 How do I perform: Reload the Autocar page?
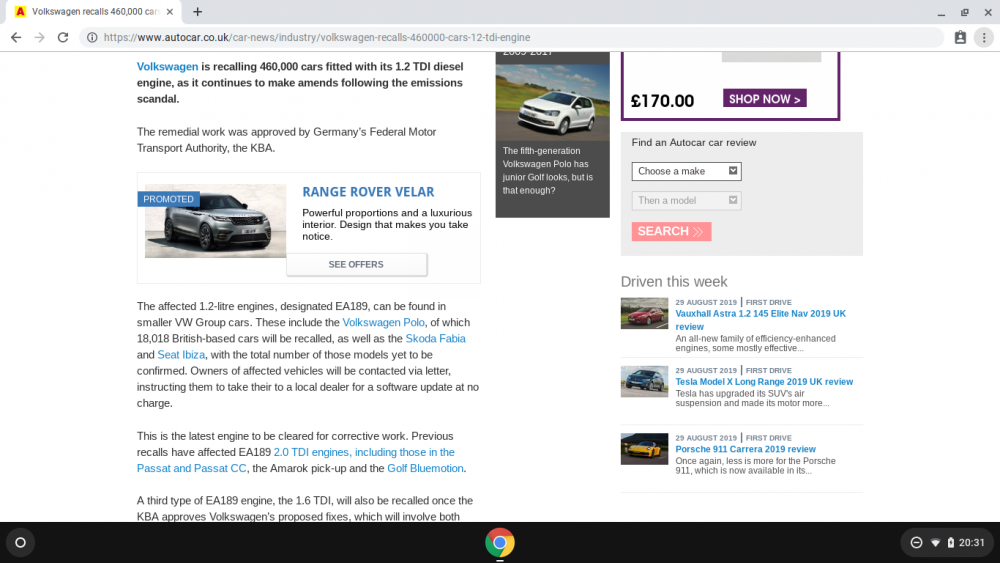pos(62,38)
